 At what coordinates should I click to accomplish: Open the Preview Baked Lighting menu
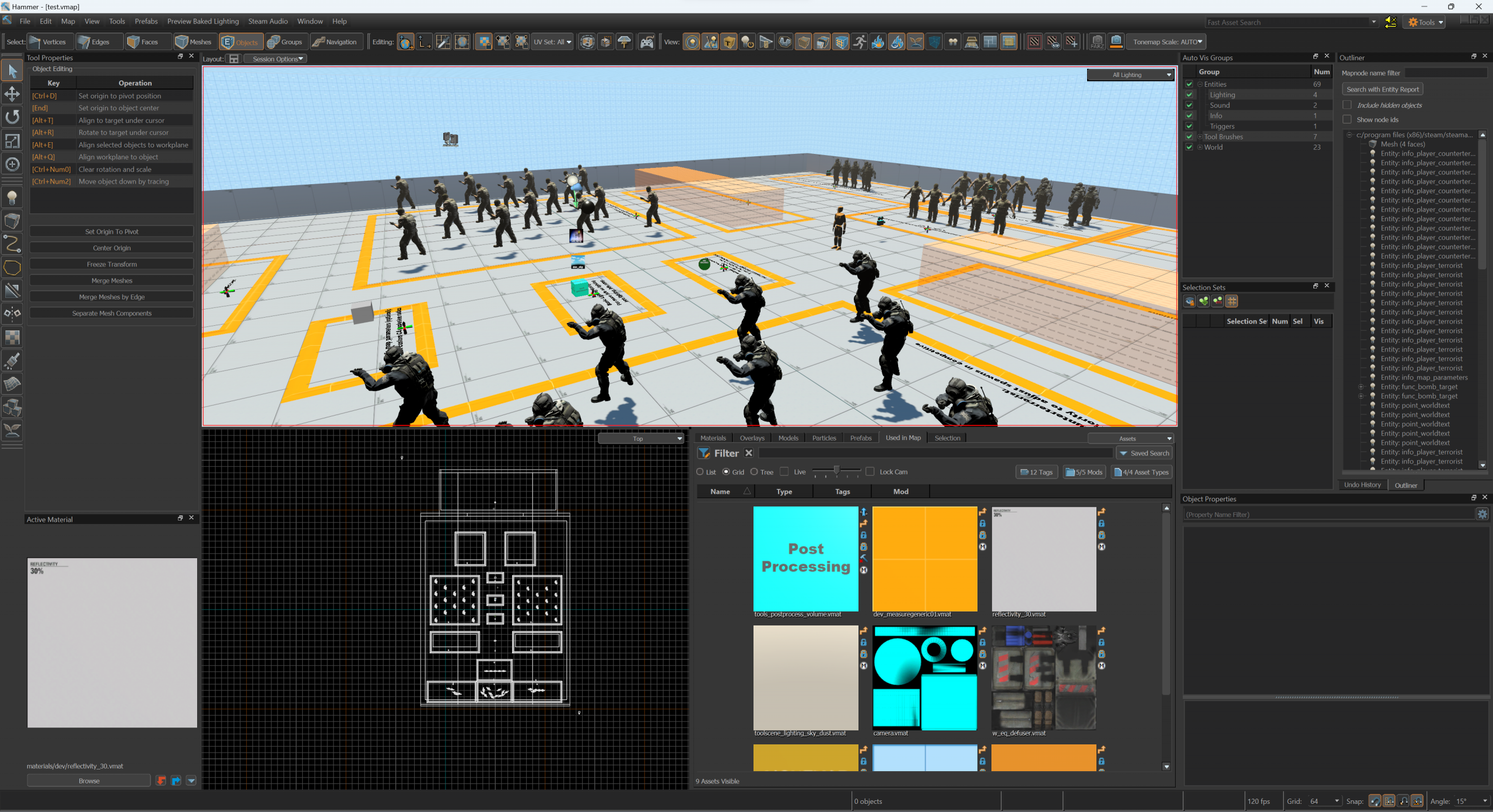click(x=203, y=21)
